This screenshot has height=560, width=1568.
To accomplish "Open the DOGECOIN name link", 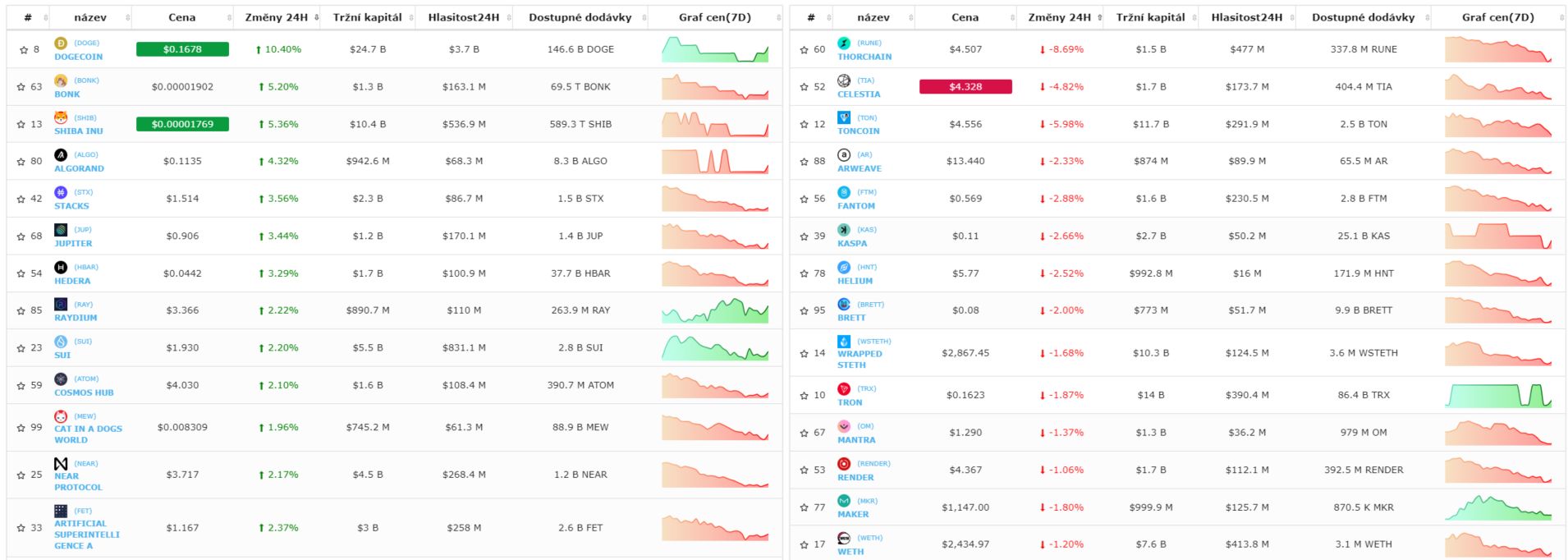I will 79,57.
